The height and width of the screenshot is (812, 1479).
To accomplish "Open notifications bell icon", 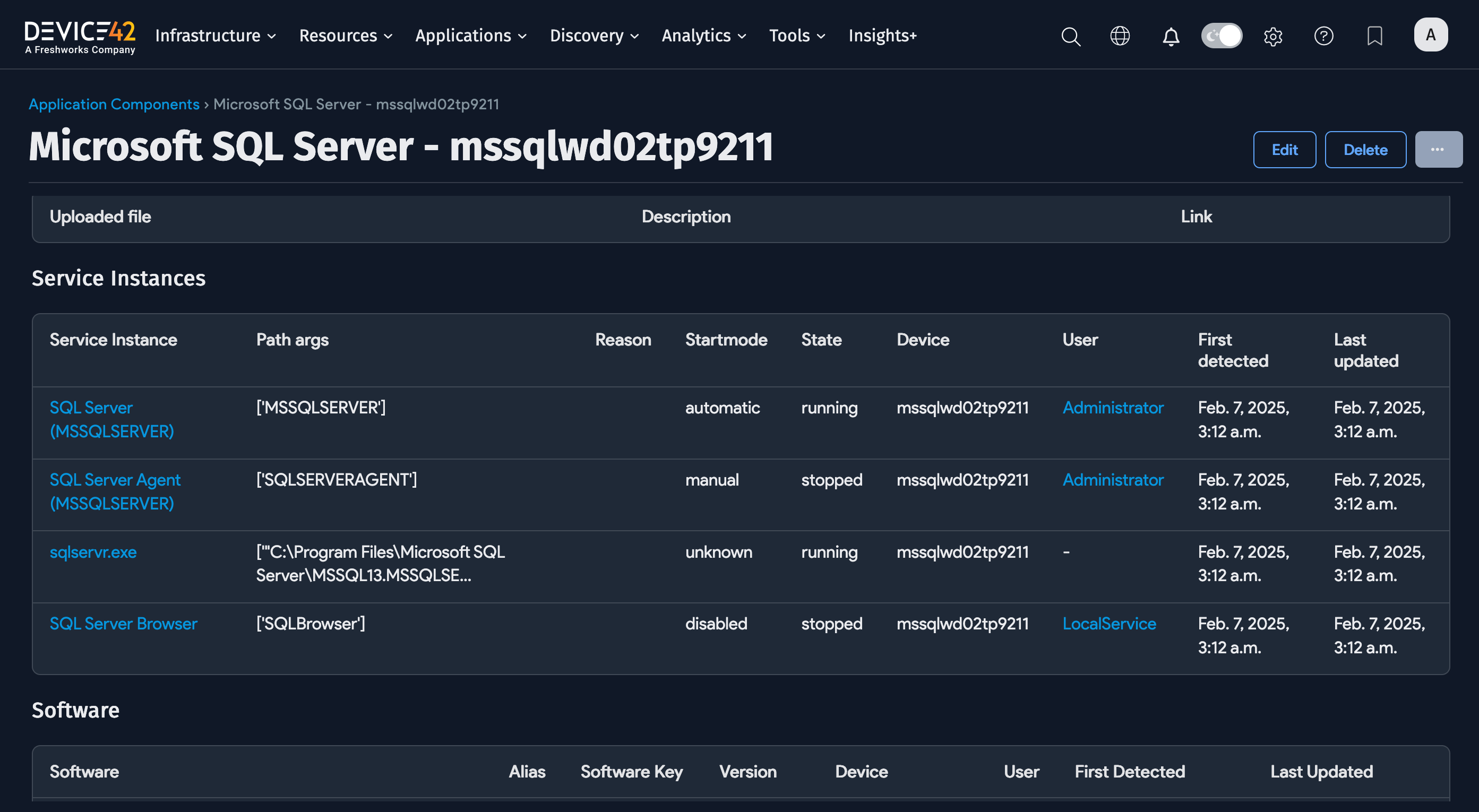I will pos(1171,36).
